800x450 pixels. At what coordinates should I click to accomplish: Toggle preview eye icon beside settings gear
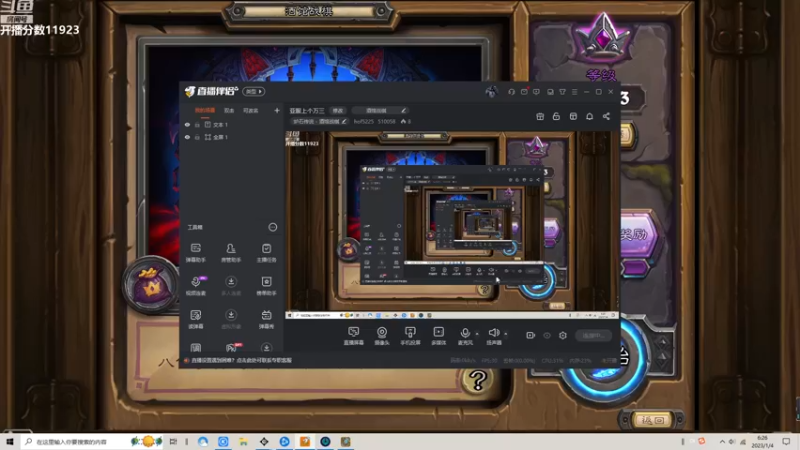547,335
